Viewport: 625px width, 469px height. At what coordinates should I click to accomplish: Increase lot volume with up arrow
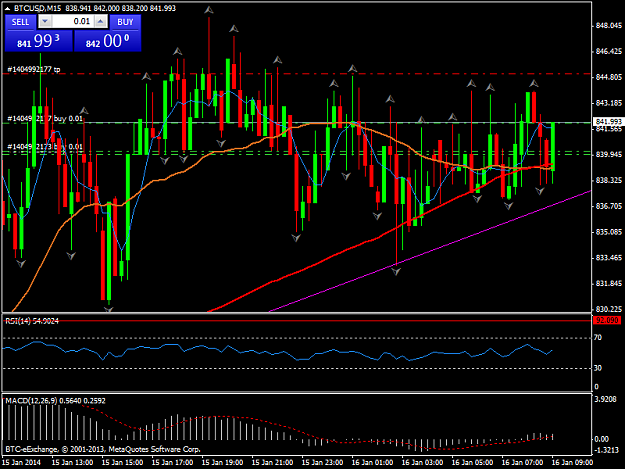[101, 22]
